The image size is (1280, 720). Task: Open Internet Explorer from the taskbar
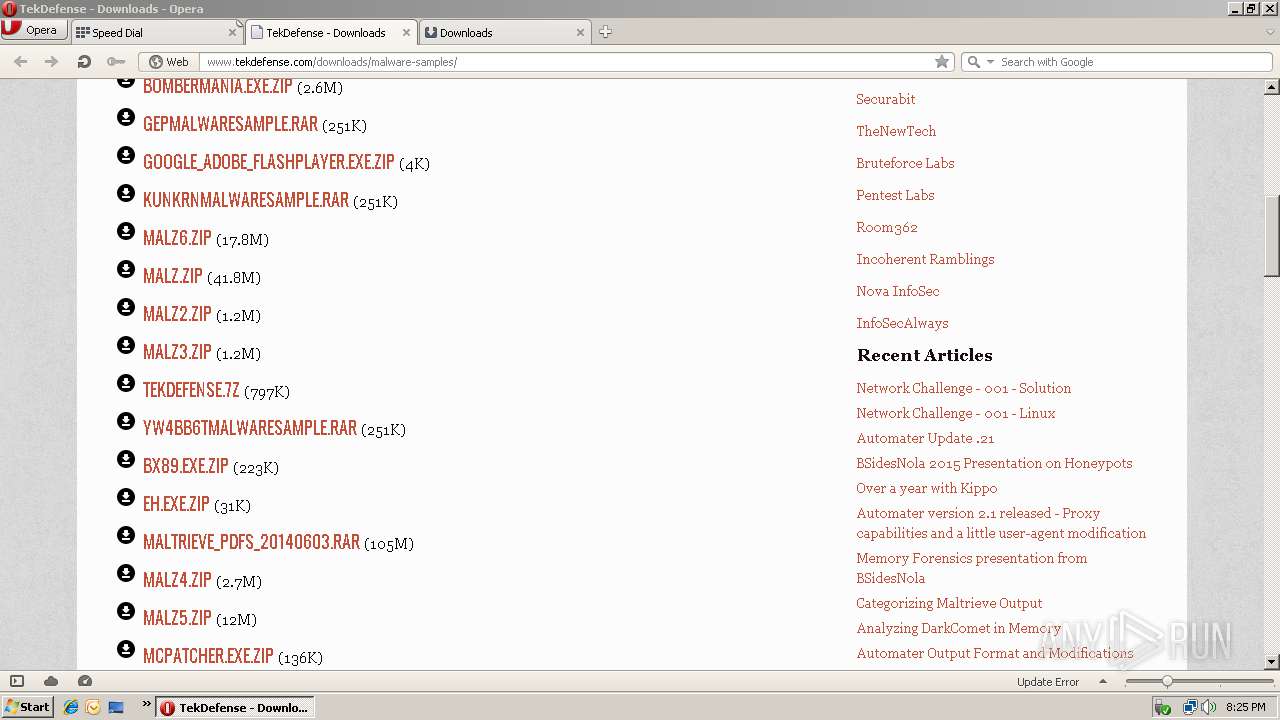pyautogui.click(x=71, y=707)
